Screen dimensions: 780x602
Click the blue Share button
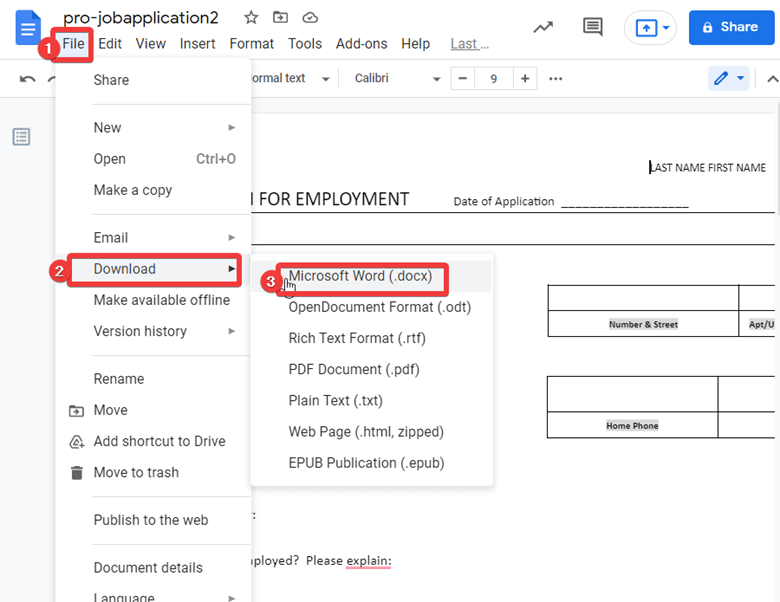(x=731, y=27)
